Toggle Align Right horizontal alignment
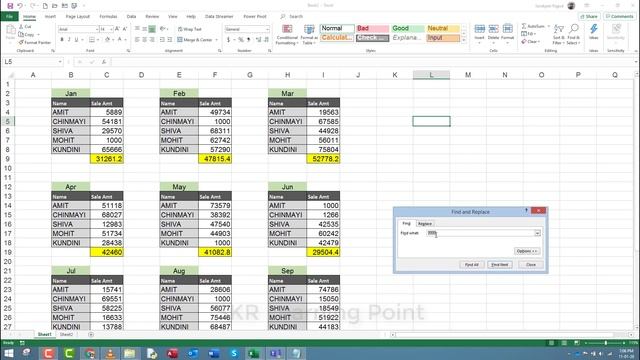 (152, 40)
